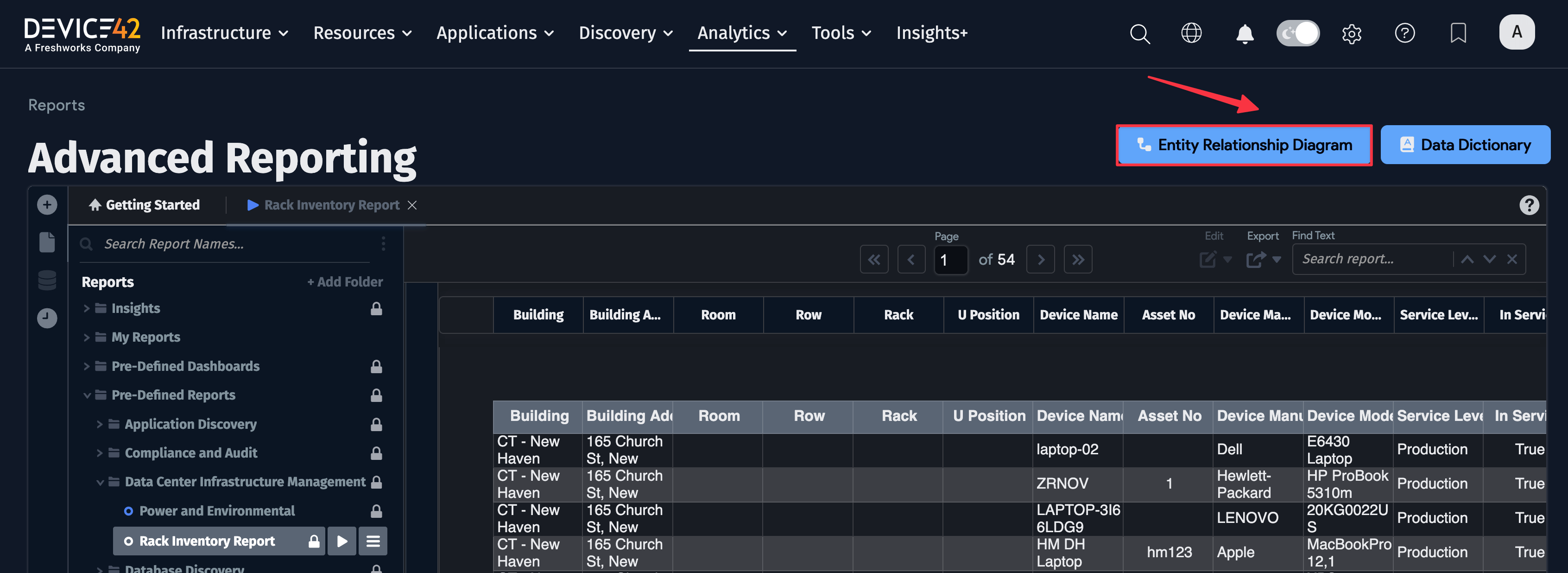
Task: Open the Resources menu
Action: (x=362, y=33)
